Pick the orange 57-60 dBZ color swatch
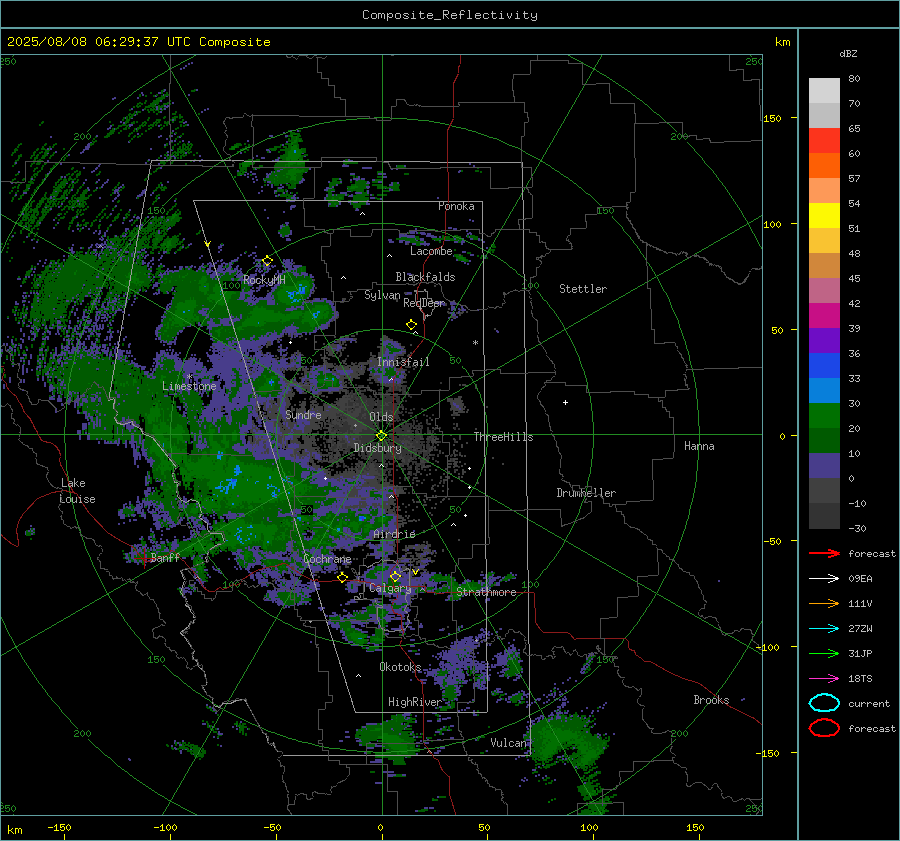The image size is (900, 841). (824, 165)
